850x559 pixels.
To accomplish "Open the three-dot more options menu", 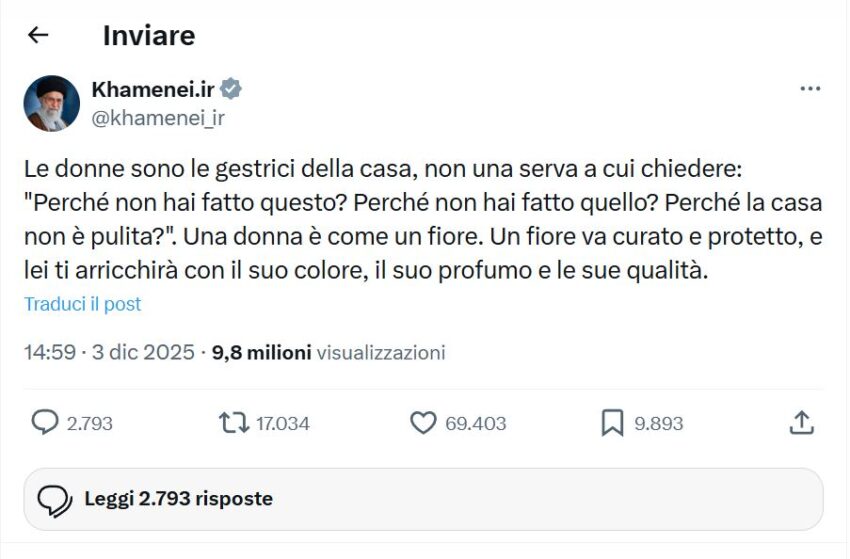I will pos(810,89).
